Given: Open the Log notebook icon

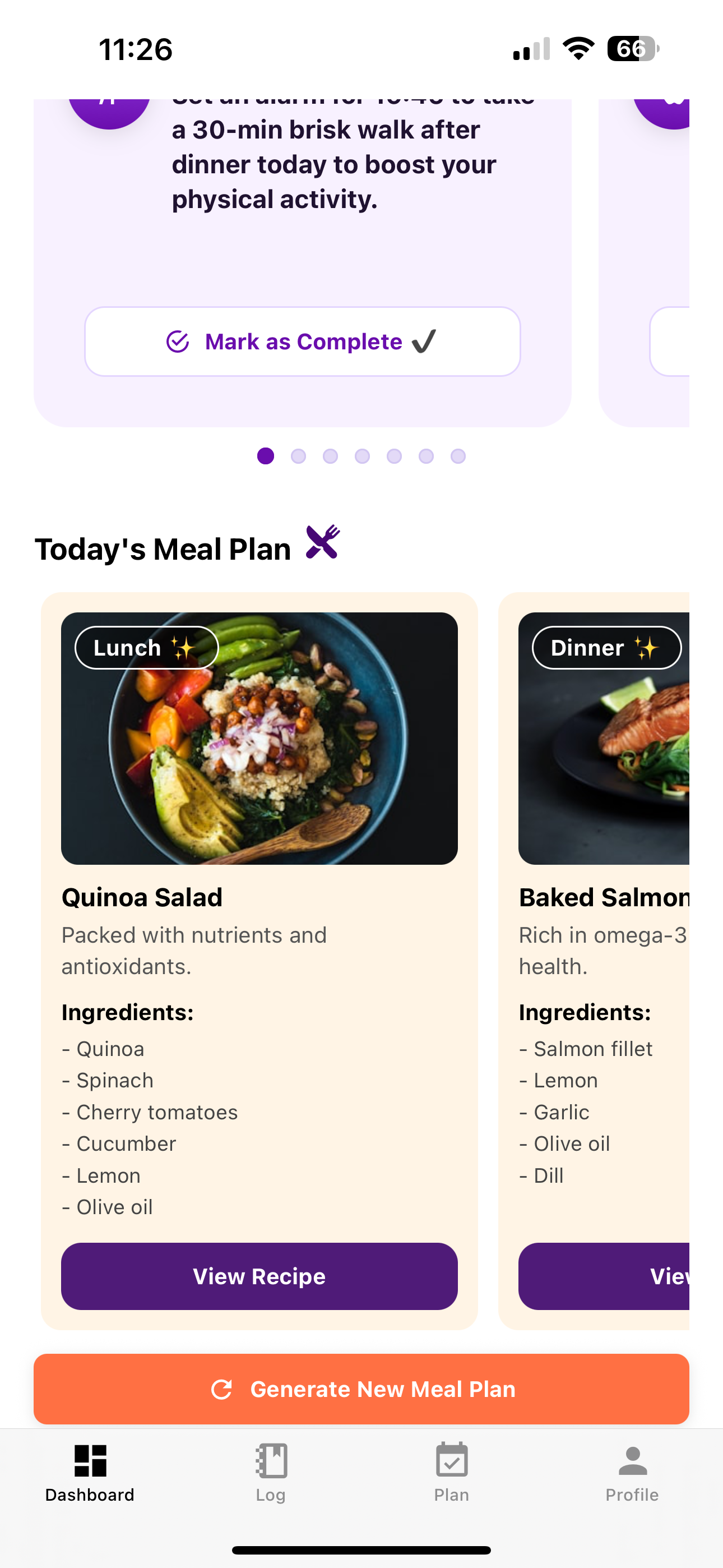Looking at the screenshot, I should click(x=271, y=1460).
